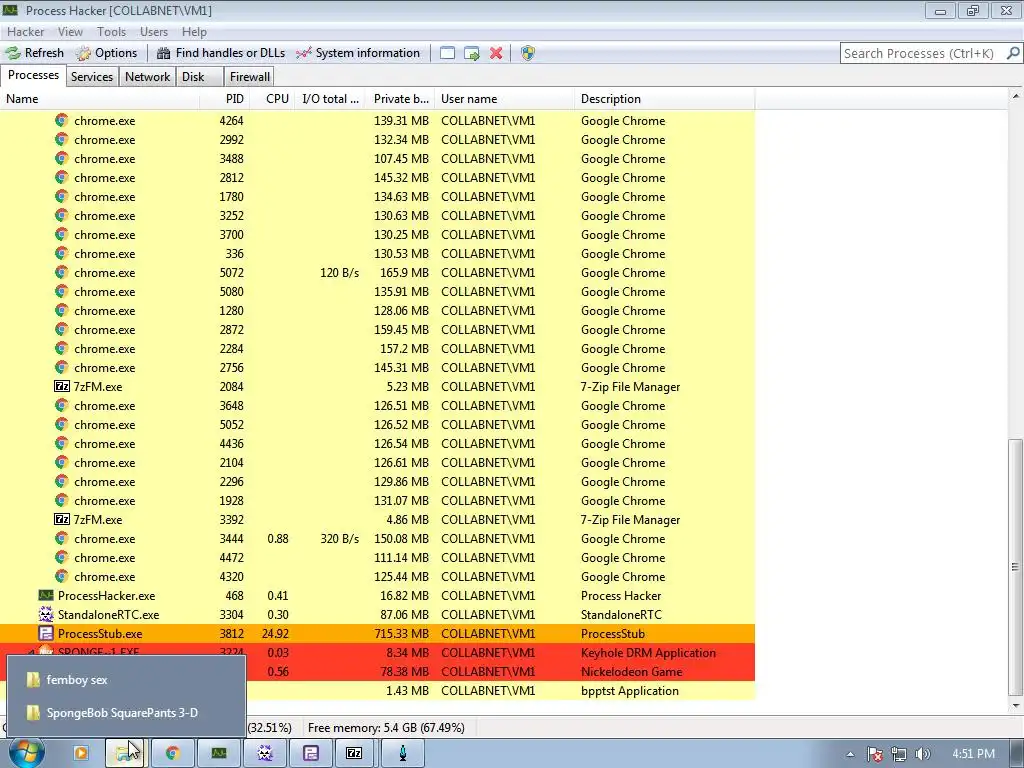The image size is (1024, 768).
Task: Click the Find window toolbar icon
Action: pos(447,53)
